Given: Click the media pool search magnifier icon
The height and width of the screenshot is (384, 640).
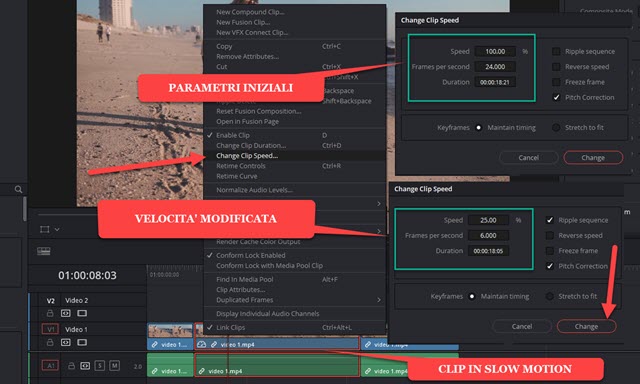Looking at the screenshot, I should point(18,189).
